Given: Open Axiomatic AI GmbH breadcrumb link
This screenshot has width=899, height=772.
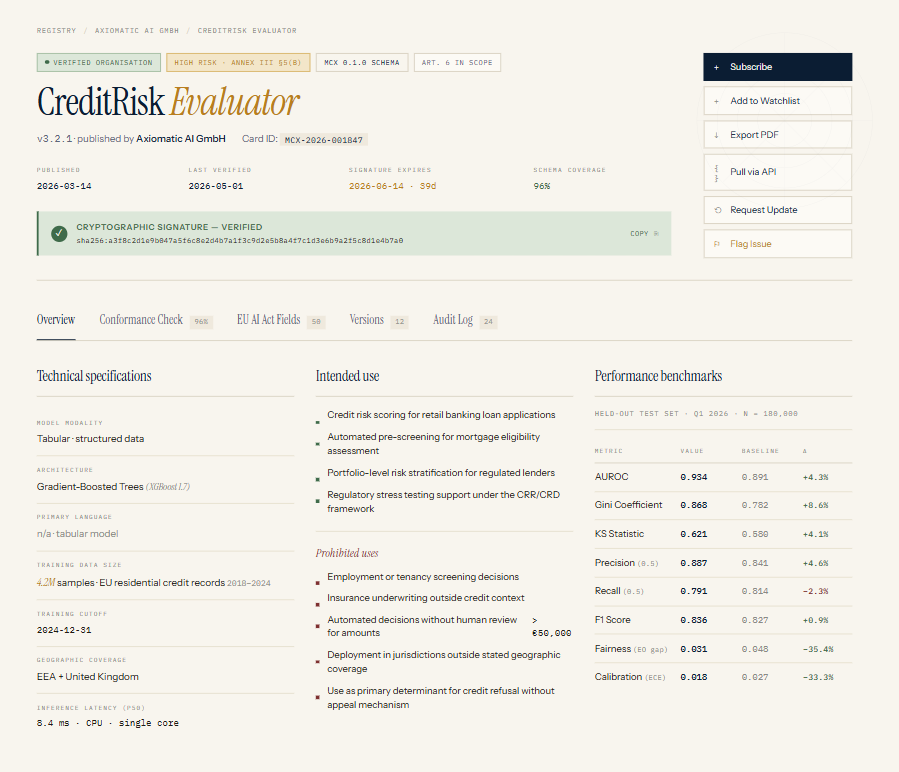Looking at the screenshot, I should pos(136,30).
